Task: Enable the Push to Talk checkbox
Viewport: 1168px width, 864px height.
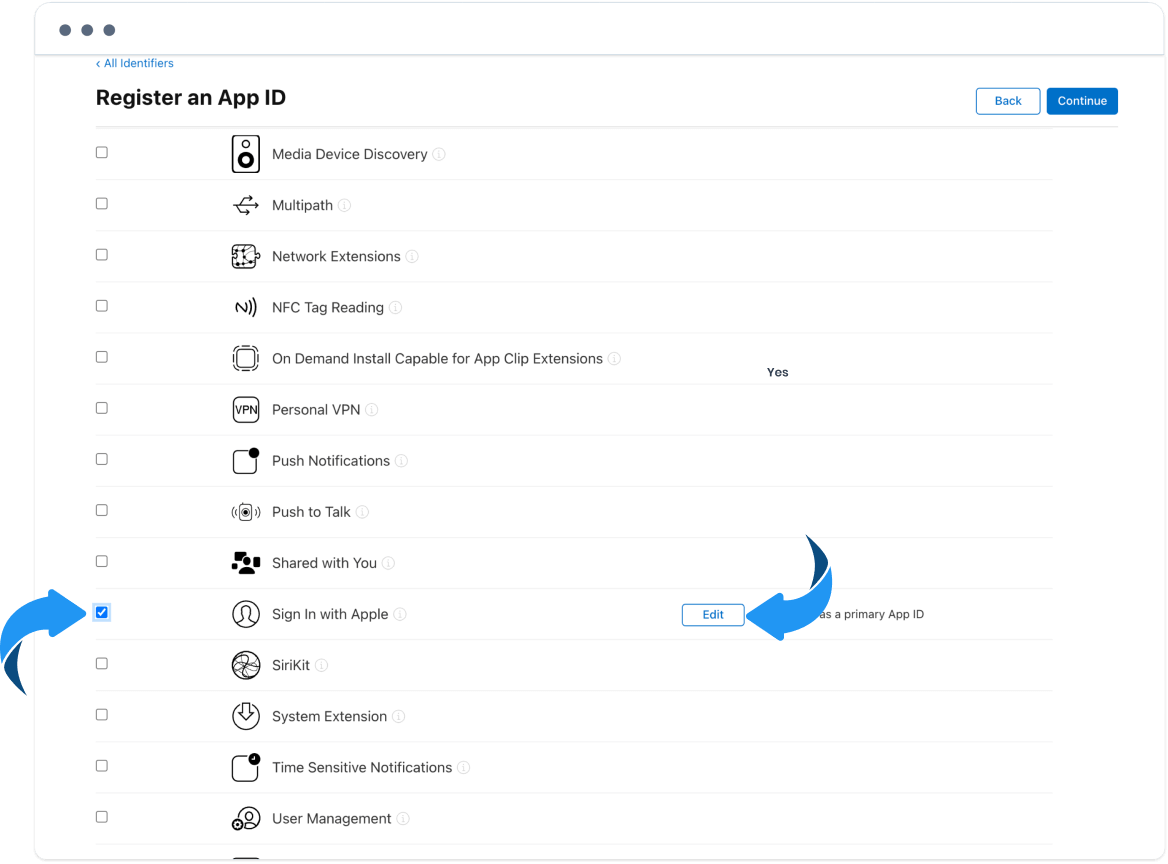Action: coord(102,510)
